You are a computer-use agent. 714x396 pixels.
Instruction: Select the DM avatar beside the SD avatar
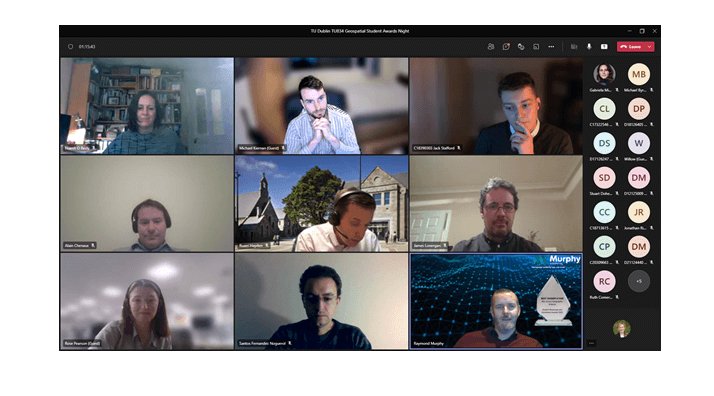(638, 178)
